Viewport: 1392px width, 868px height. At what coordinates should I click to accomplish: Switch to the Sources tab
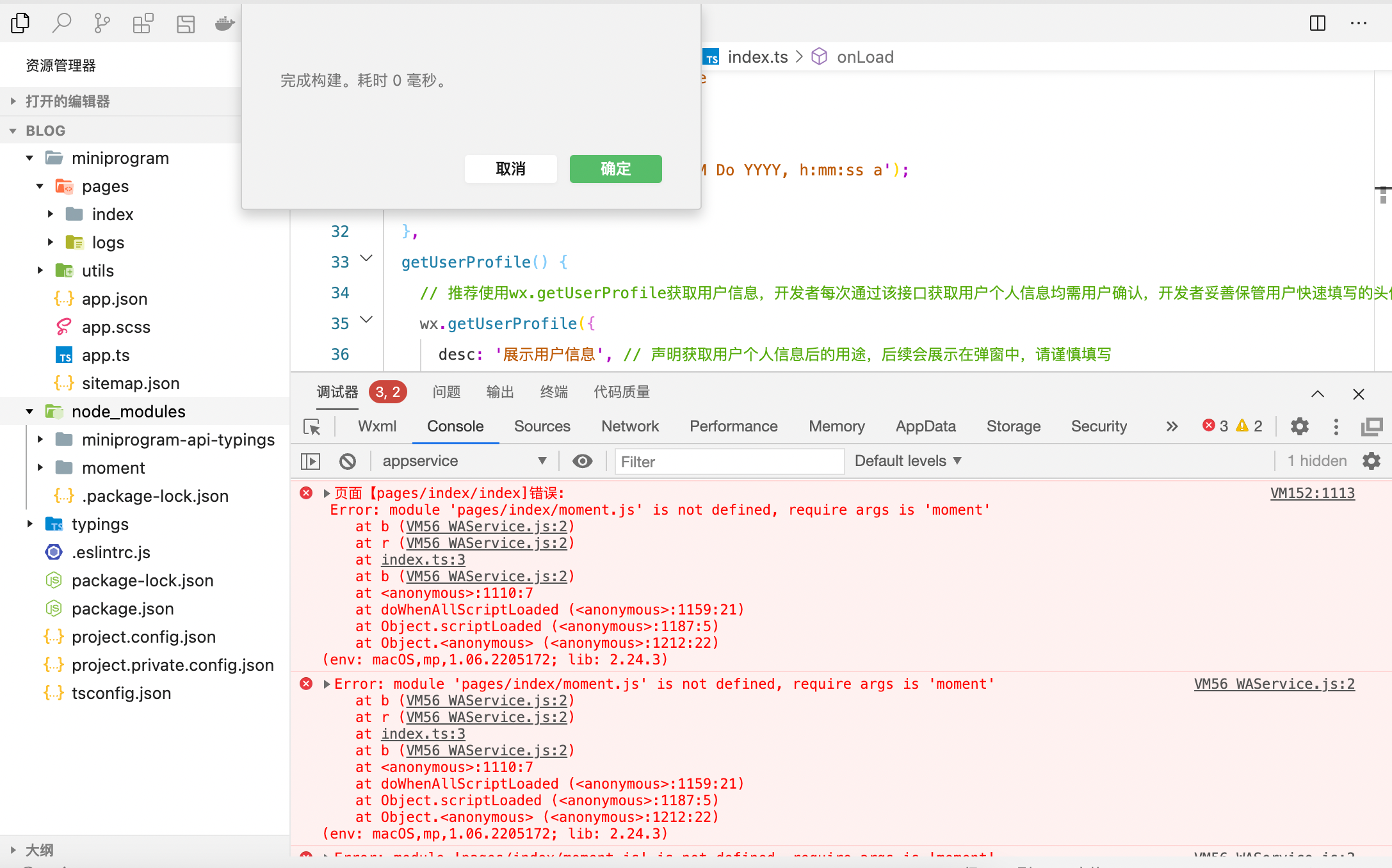pos(542,426)
